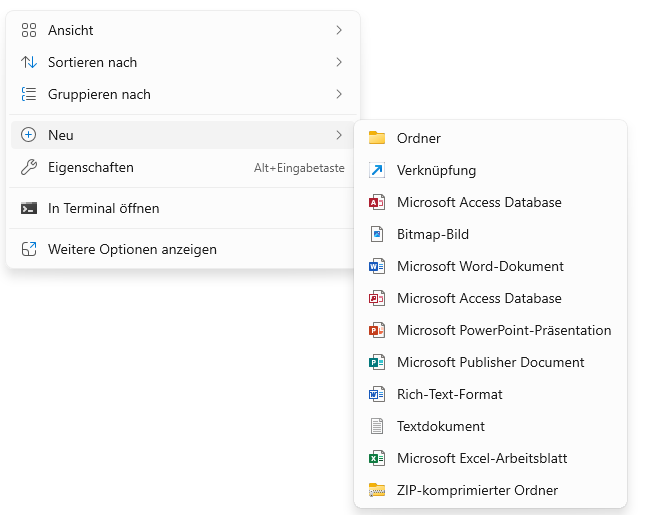The image size is (651, 515).
Task: Expand the Ansicht submenu arrow
Action: [339, 30]
